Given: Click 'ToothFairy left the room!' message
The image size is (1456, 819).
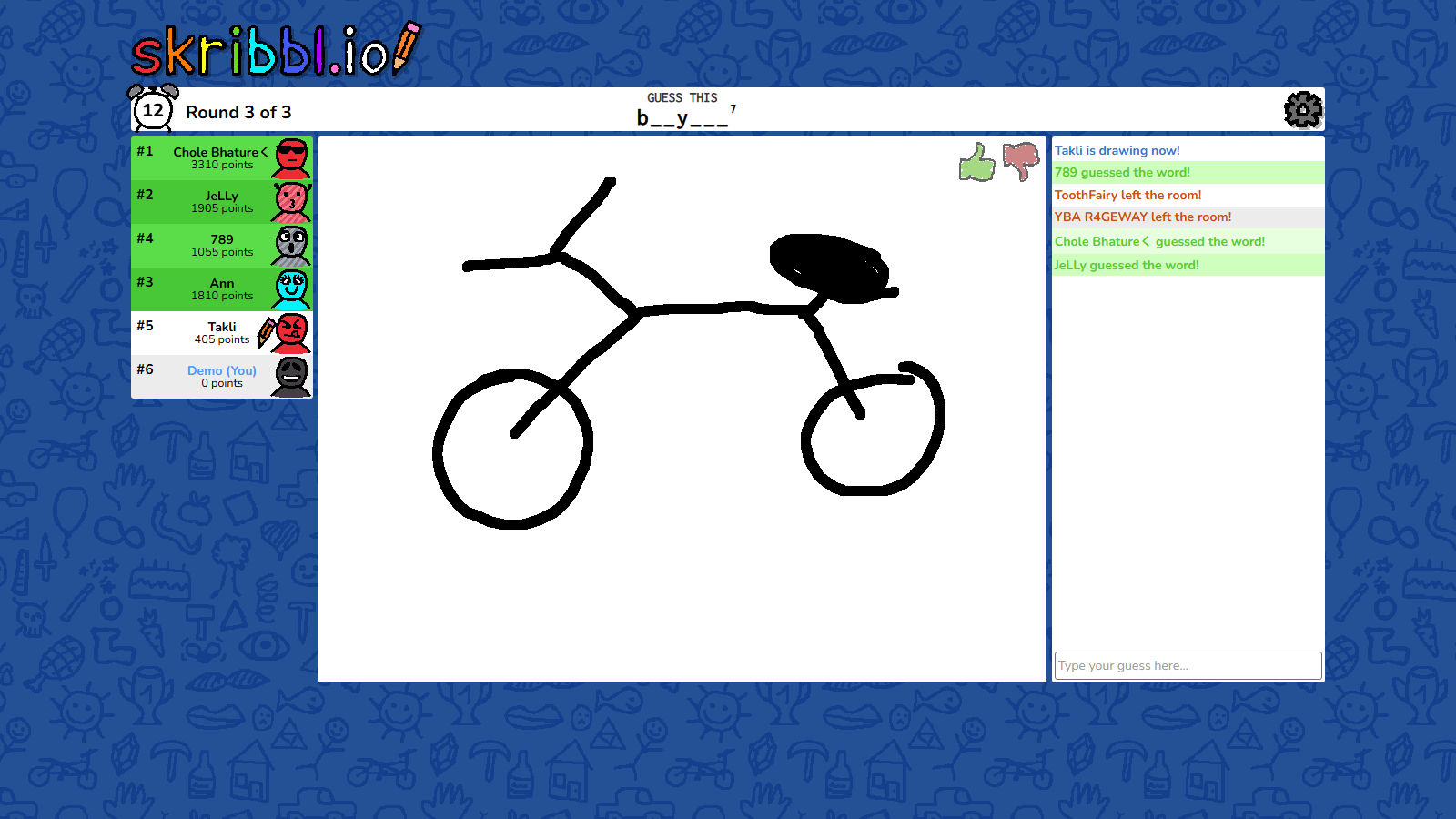Looking at the screenshot, I should click(x=1127, y=195).
